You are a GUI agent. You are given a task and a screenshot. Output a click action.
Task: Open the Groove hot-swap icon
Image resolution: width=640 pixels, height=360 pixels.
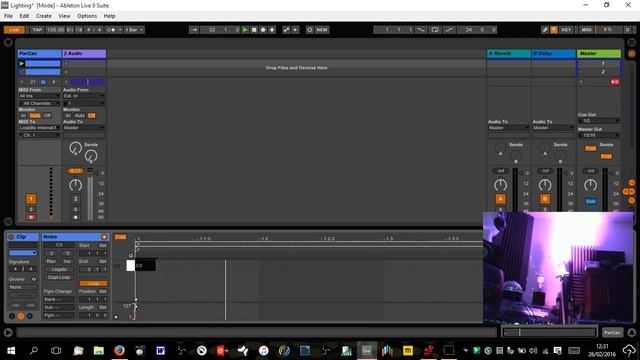pyautogui.click(x=34, y=279)
